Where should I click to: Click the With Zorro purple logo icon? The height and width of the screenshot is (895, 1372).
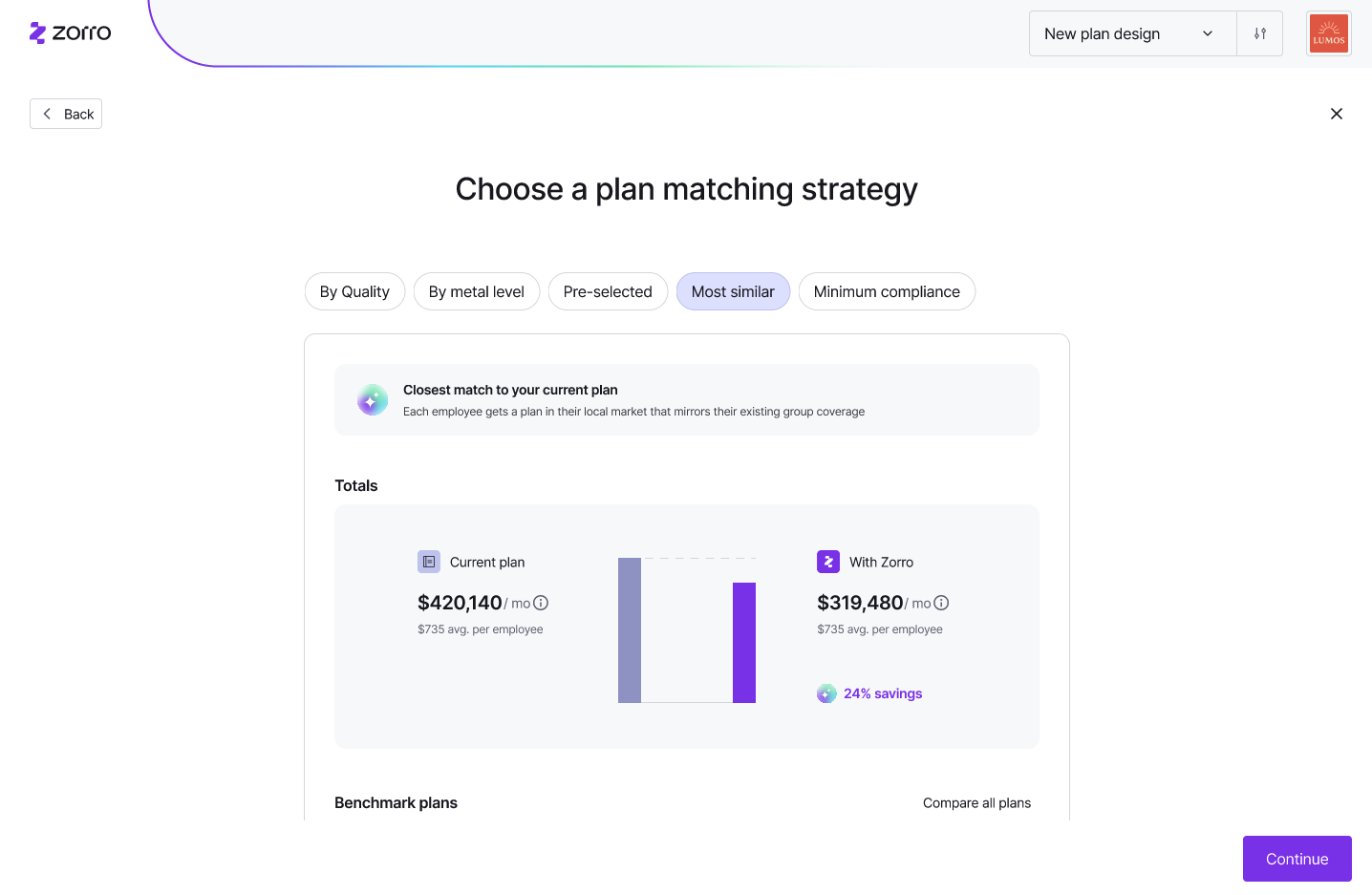(x=828, y=562)
